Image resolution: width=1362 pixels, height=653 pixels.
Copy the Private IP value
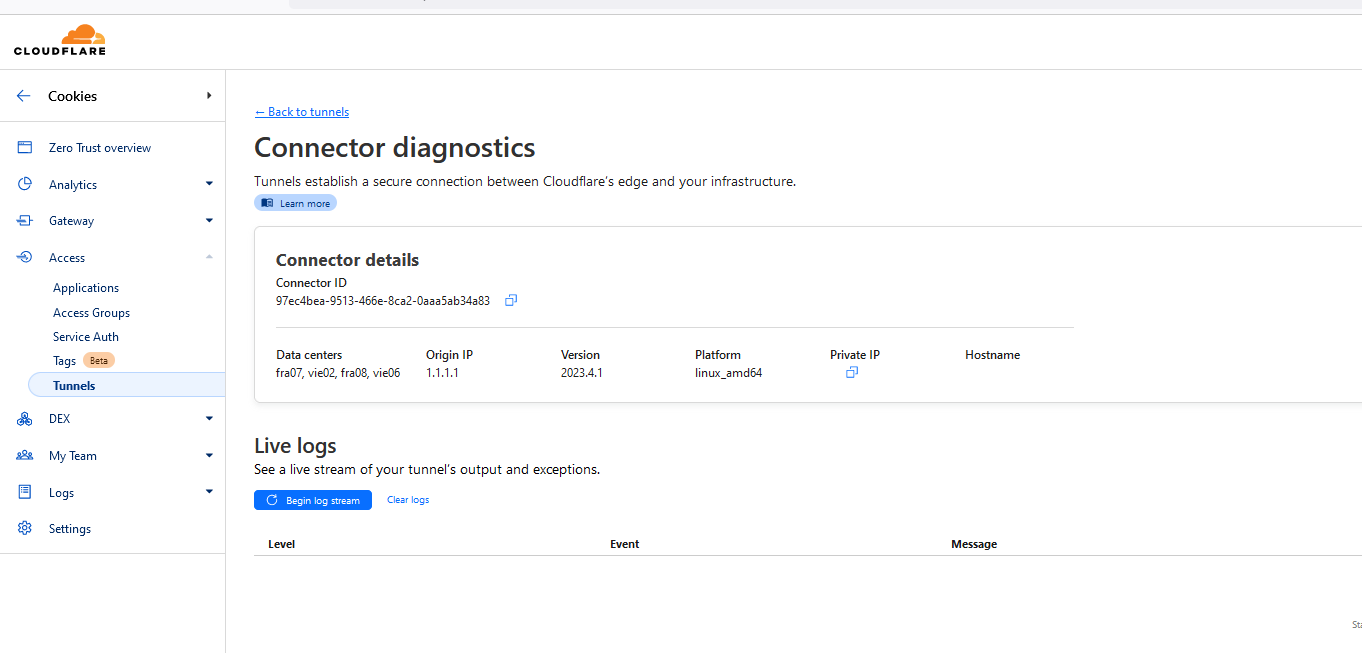(x=852, y=372)
